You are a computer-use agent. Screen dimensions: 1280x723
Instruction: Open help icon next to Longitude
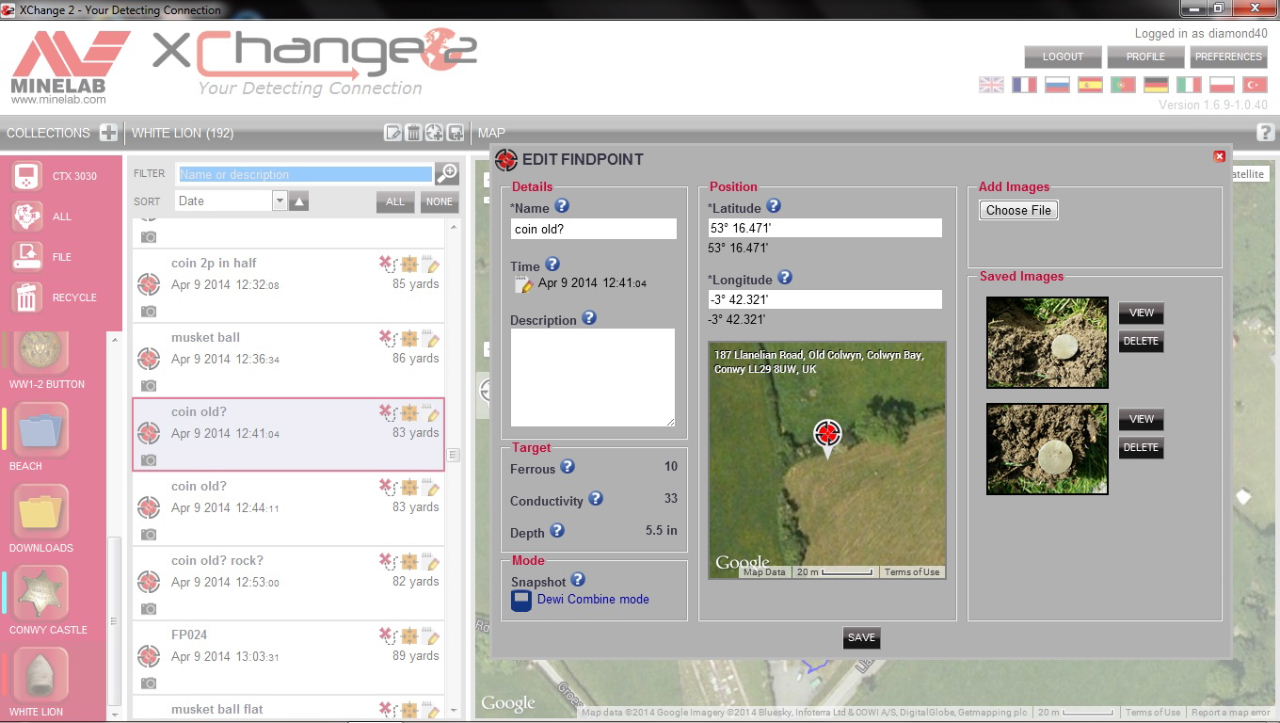pyautogui.click(x=785, y=278)
